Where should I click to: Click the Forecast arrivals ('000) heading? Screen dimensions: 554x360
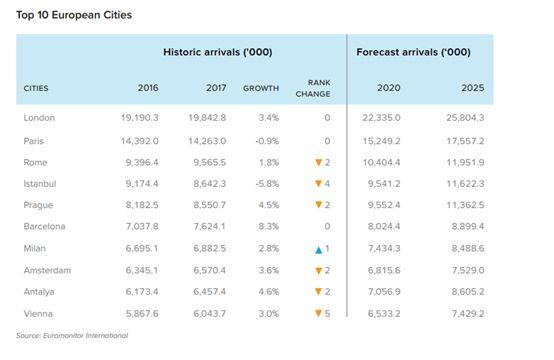pyautogui.click(x=413, y=52)
